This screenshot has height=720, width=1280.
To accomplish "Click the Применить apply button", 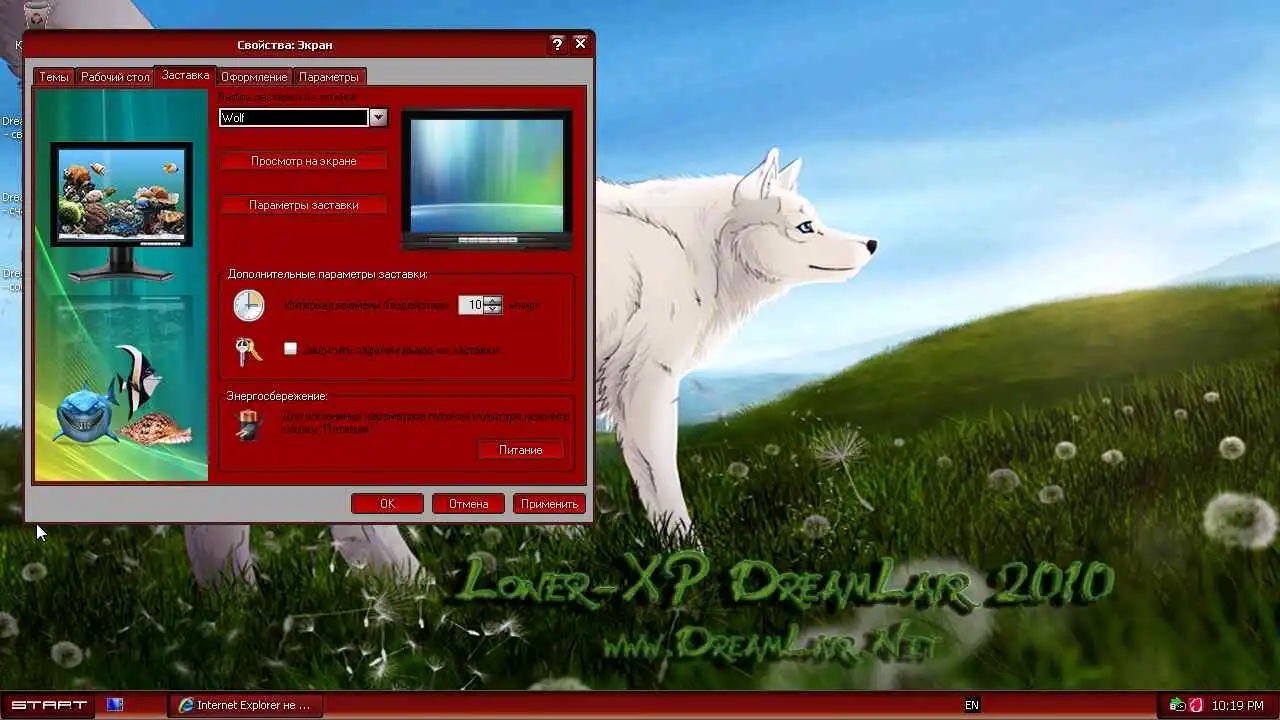I will pyautogui.click(x=549, y=504).
